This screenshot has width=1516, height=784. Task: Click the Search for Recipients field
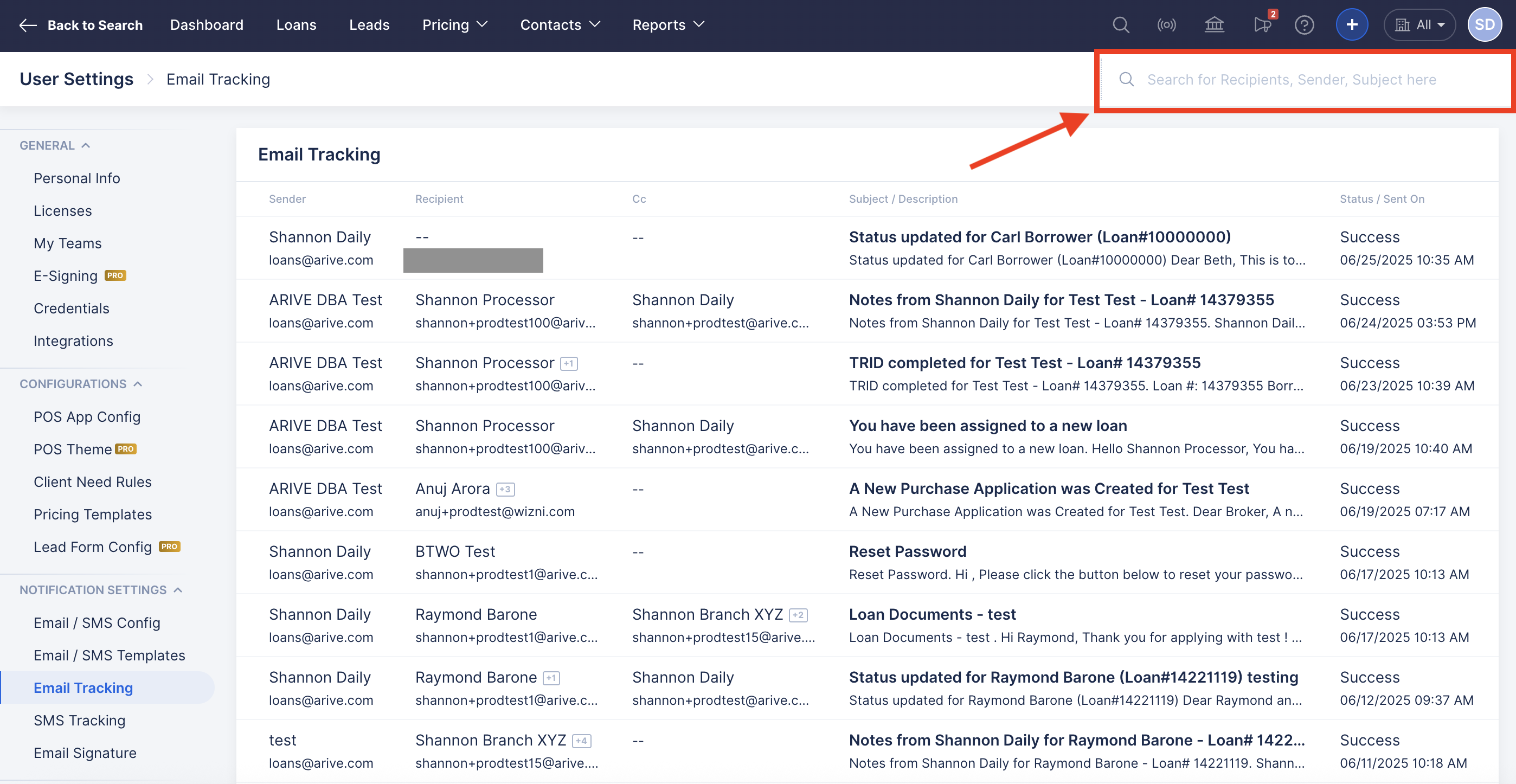tap(1291, 80)
